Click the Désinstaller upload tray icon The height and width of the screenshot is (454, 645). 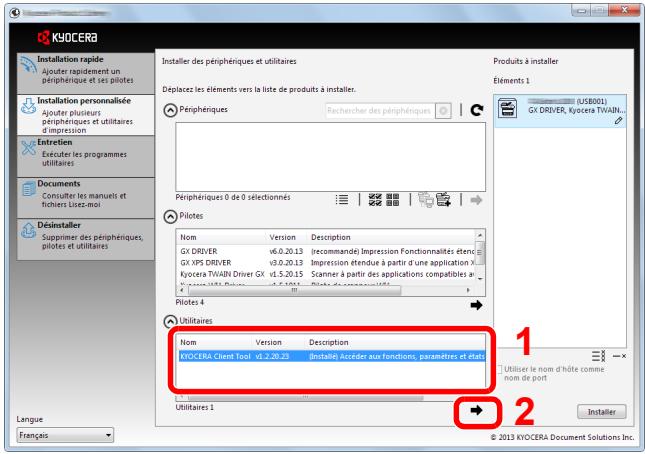tap(28, 231)
